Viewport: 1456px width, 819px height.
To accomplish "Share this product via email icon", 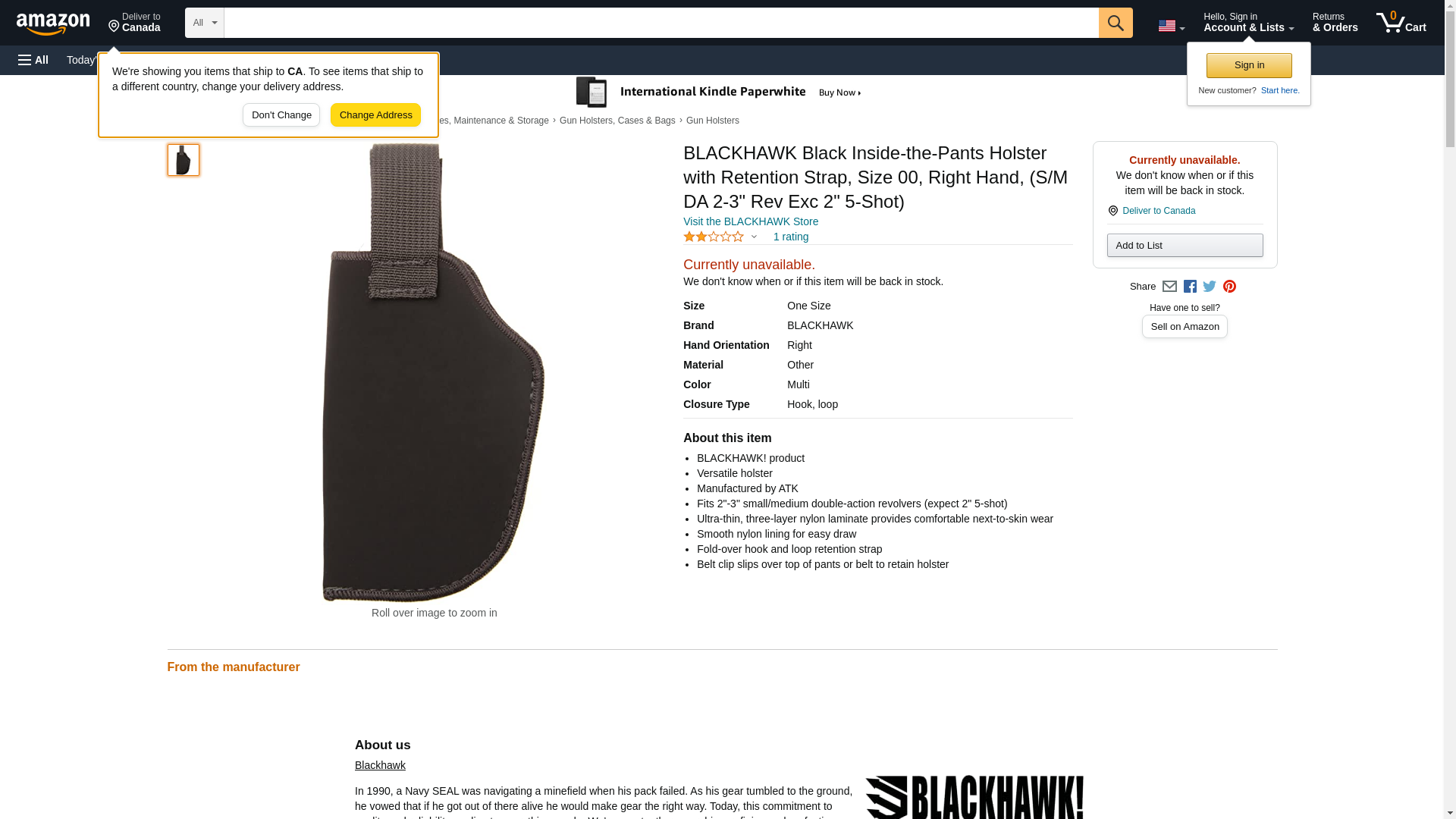I will 1169,287.
